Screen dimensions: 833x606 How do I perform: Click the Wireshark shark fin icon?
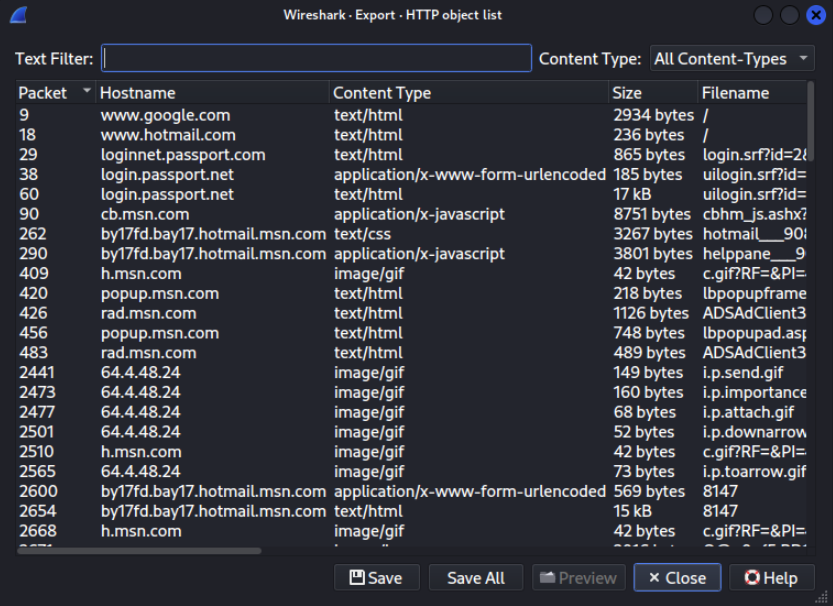pos(17,15)
